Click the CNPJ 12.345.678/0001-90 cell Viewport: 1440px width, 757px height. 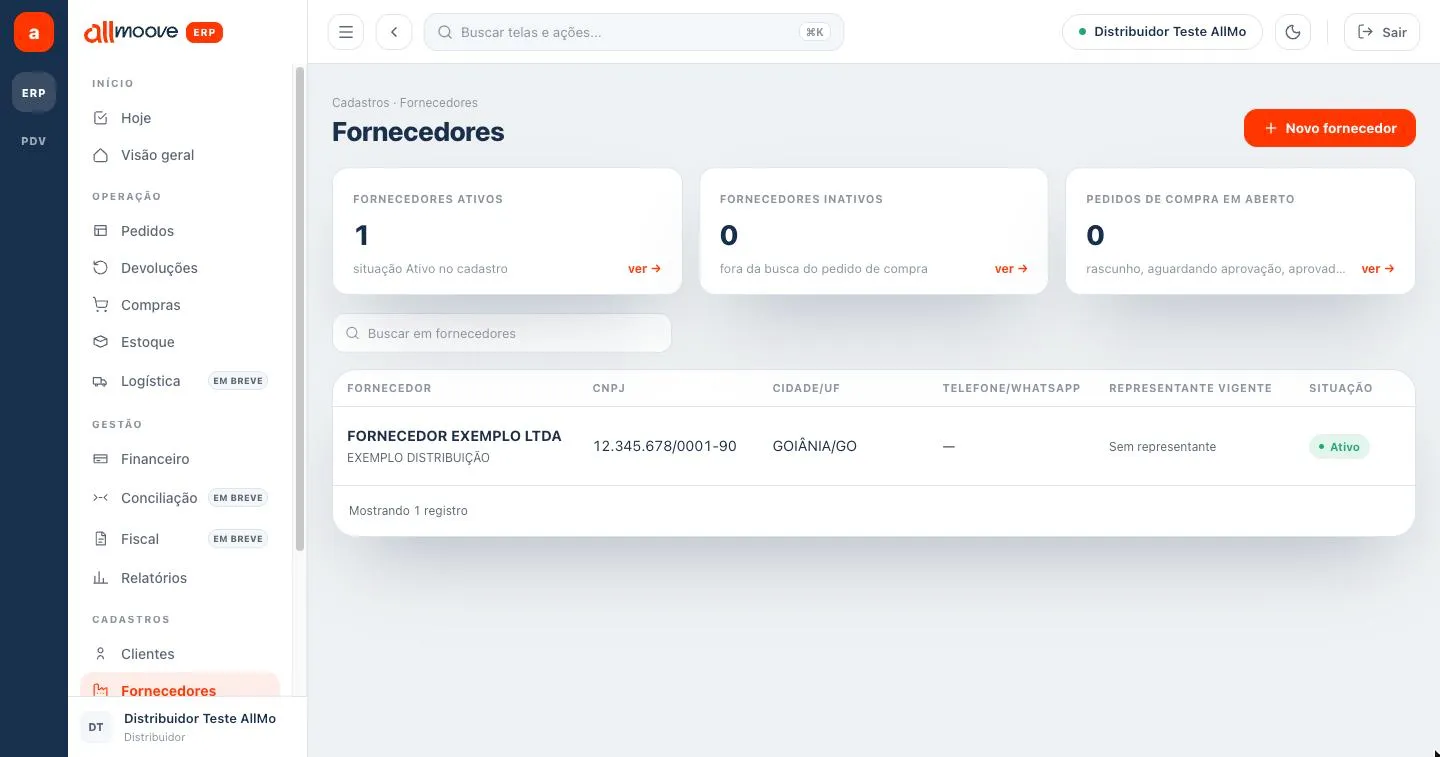pyautogui.click(x=665, y=446)
